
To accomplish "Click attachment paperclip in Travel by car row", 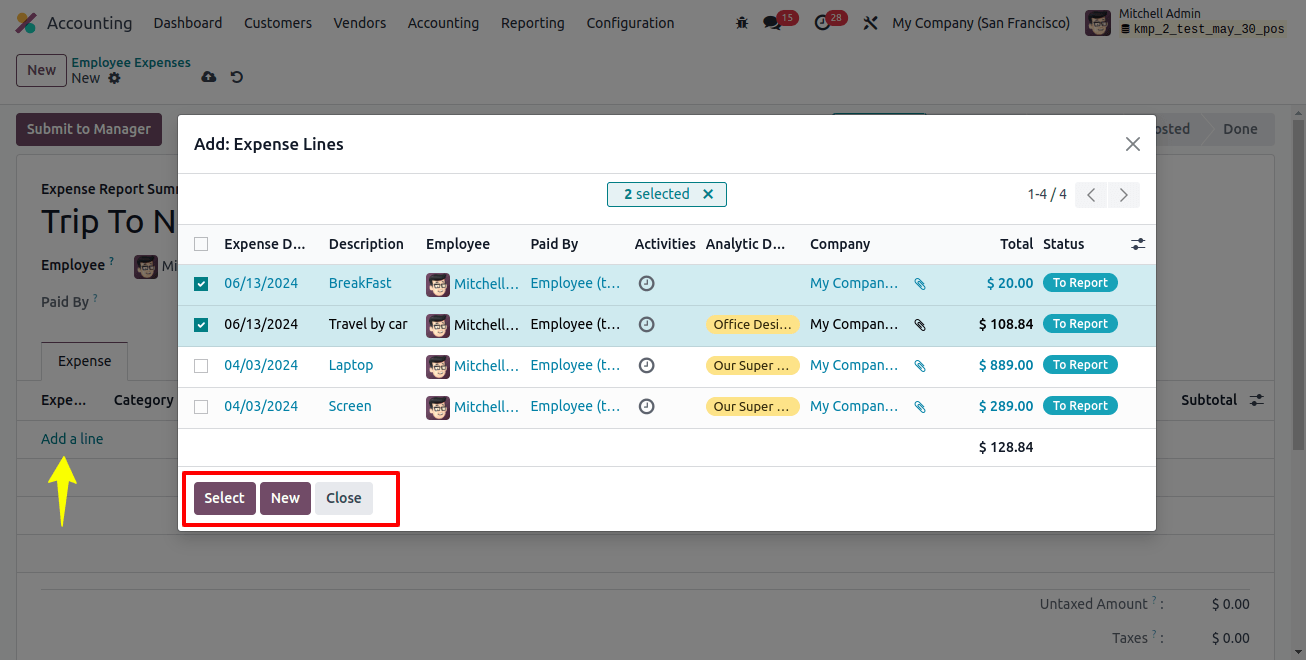I will 920,325.
